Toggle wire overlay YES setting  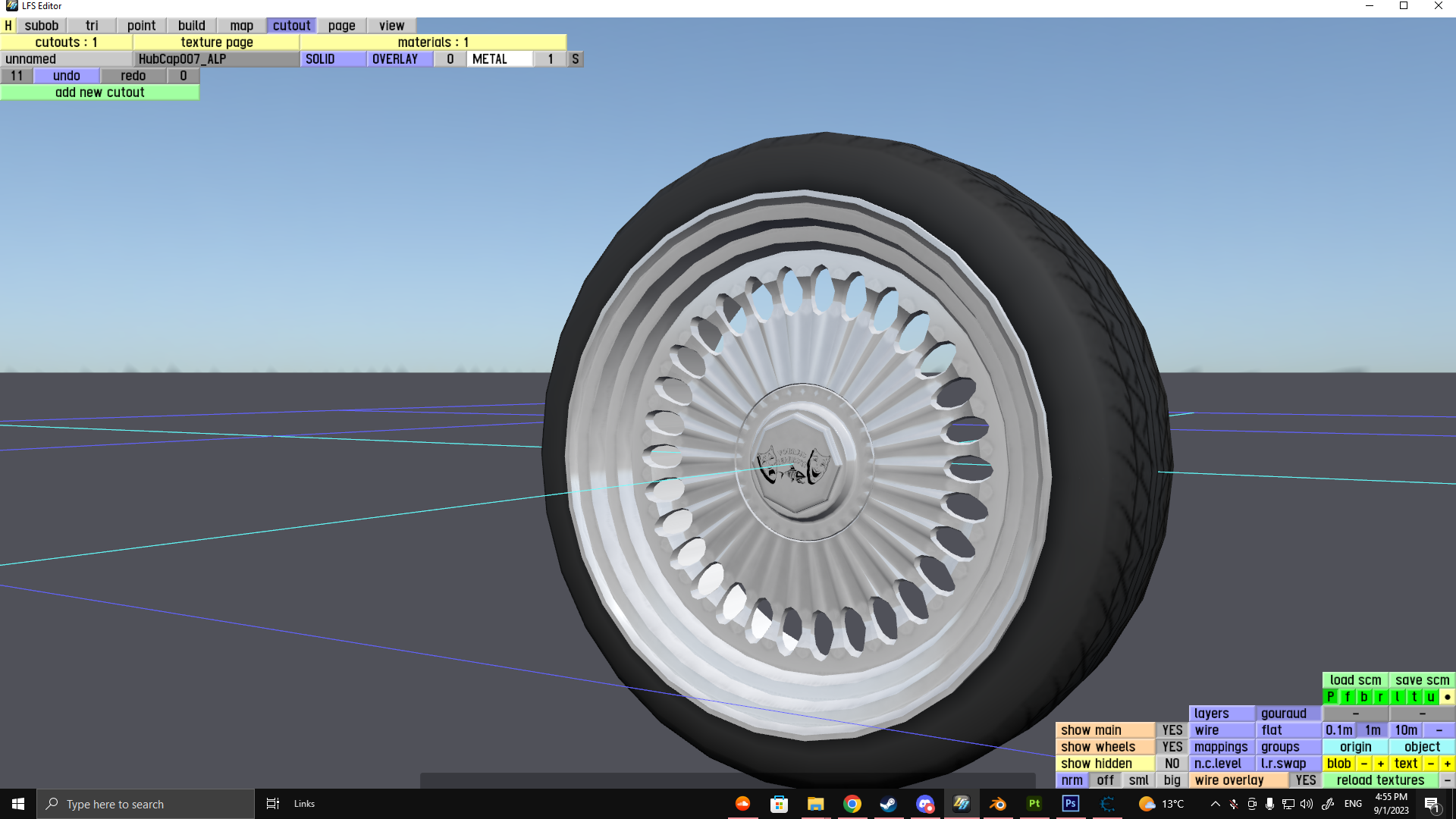pyautogui.click(x=1305, y=780)
